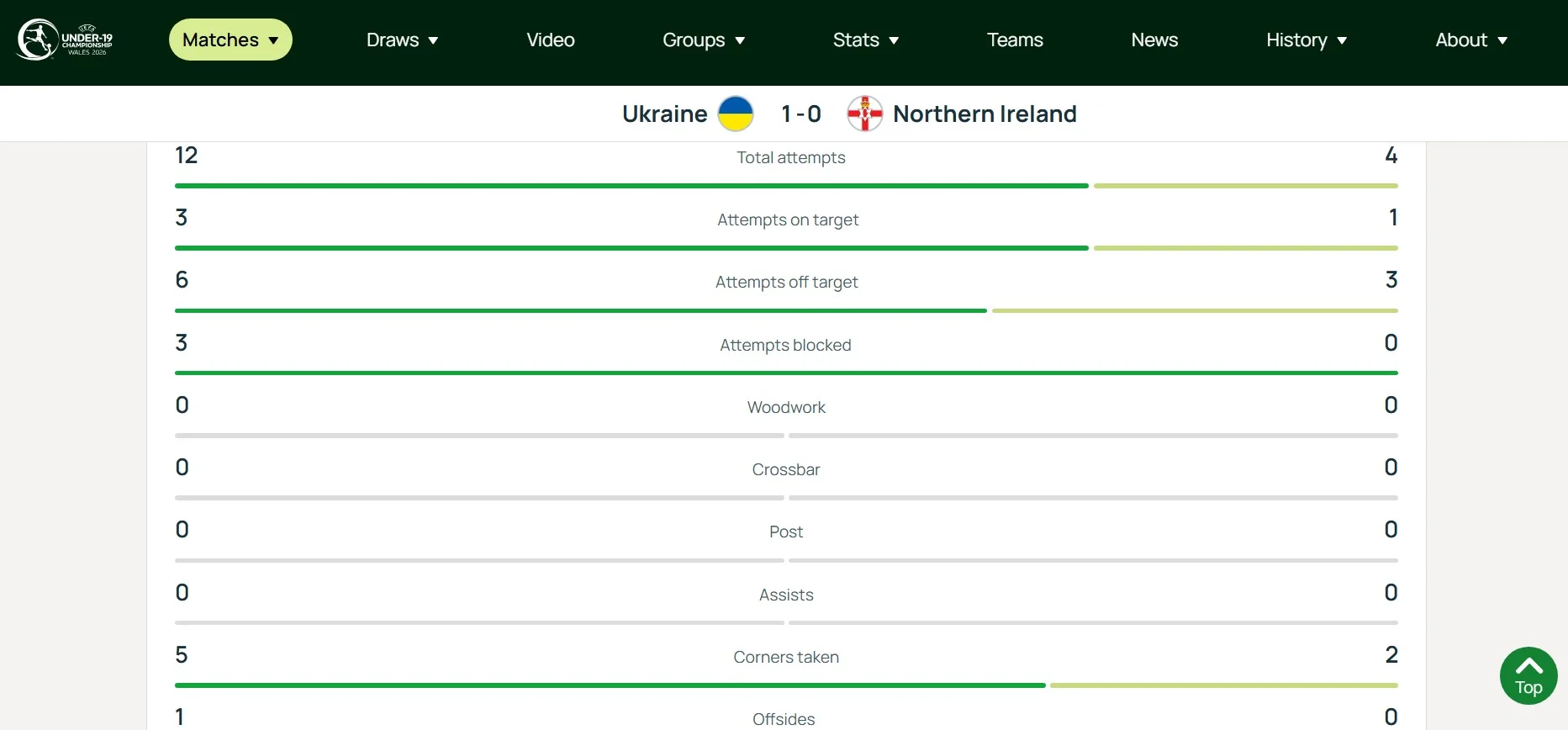Click the Northern Ireland flag icon
The image size is (1568, 730).
(x=864, y=114)
